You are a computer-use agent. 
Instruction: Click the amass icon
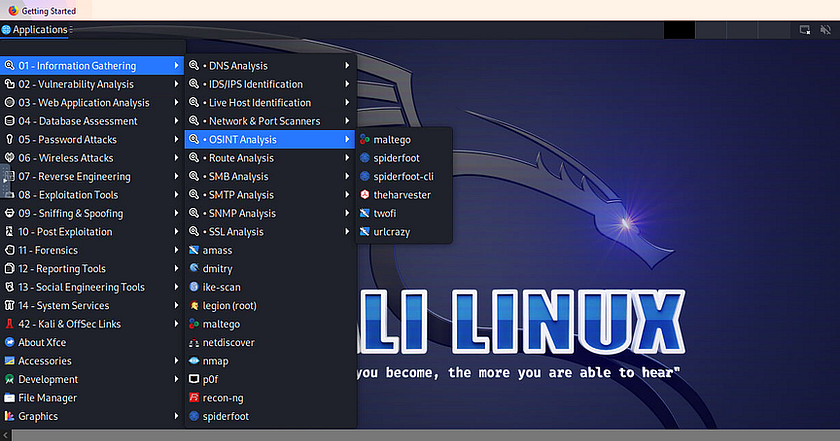pyautogui.click(x=194, y=250)
